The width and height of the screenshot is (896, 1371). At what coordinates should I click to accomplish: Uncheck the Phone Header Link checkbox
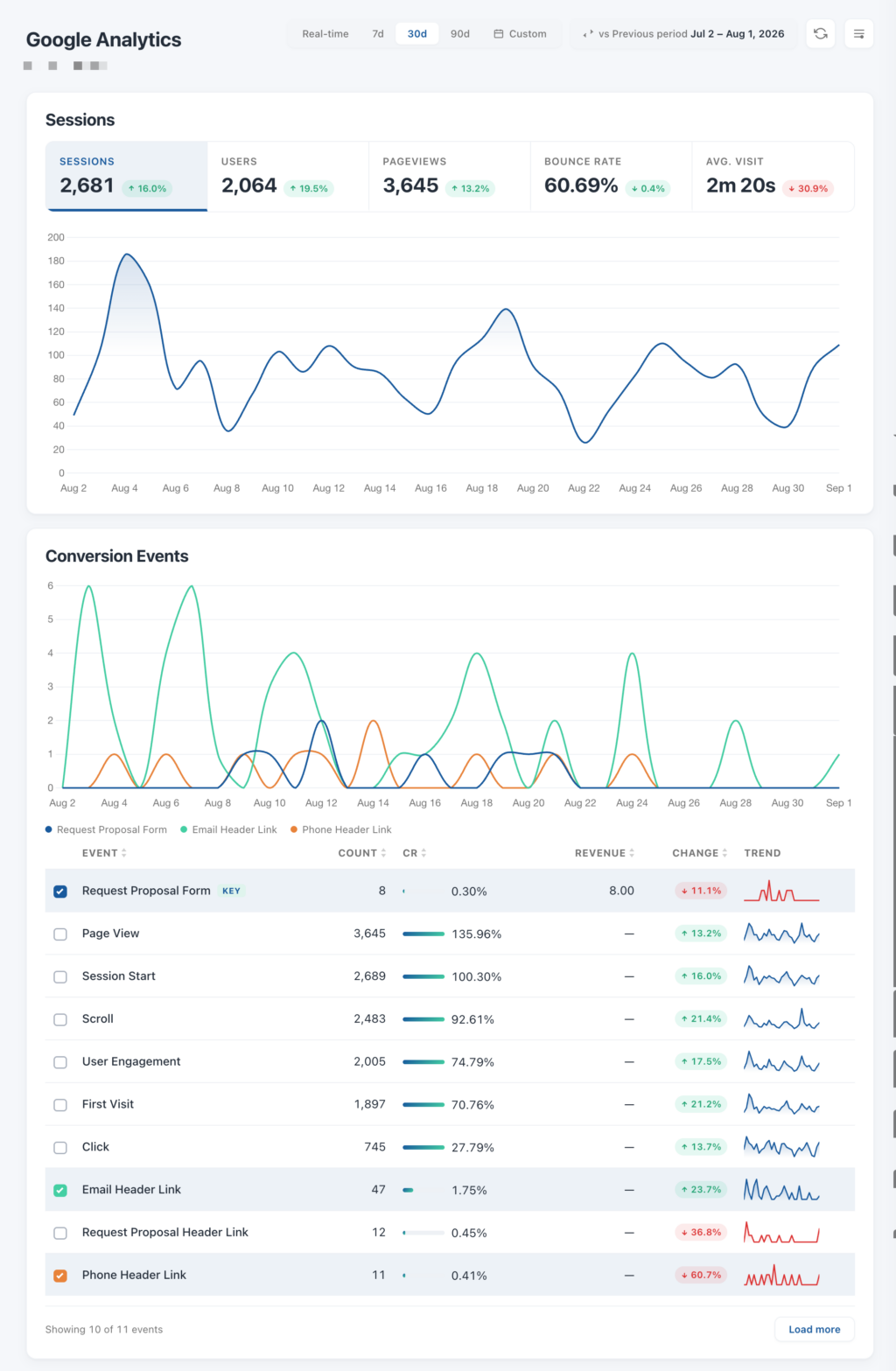[x=60, y=1276]
